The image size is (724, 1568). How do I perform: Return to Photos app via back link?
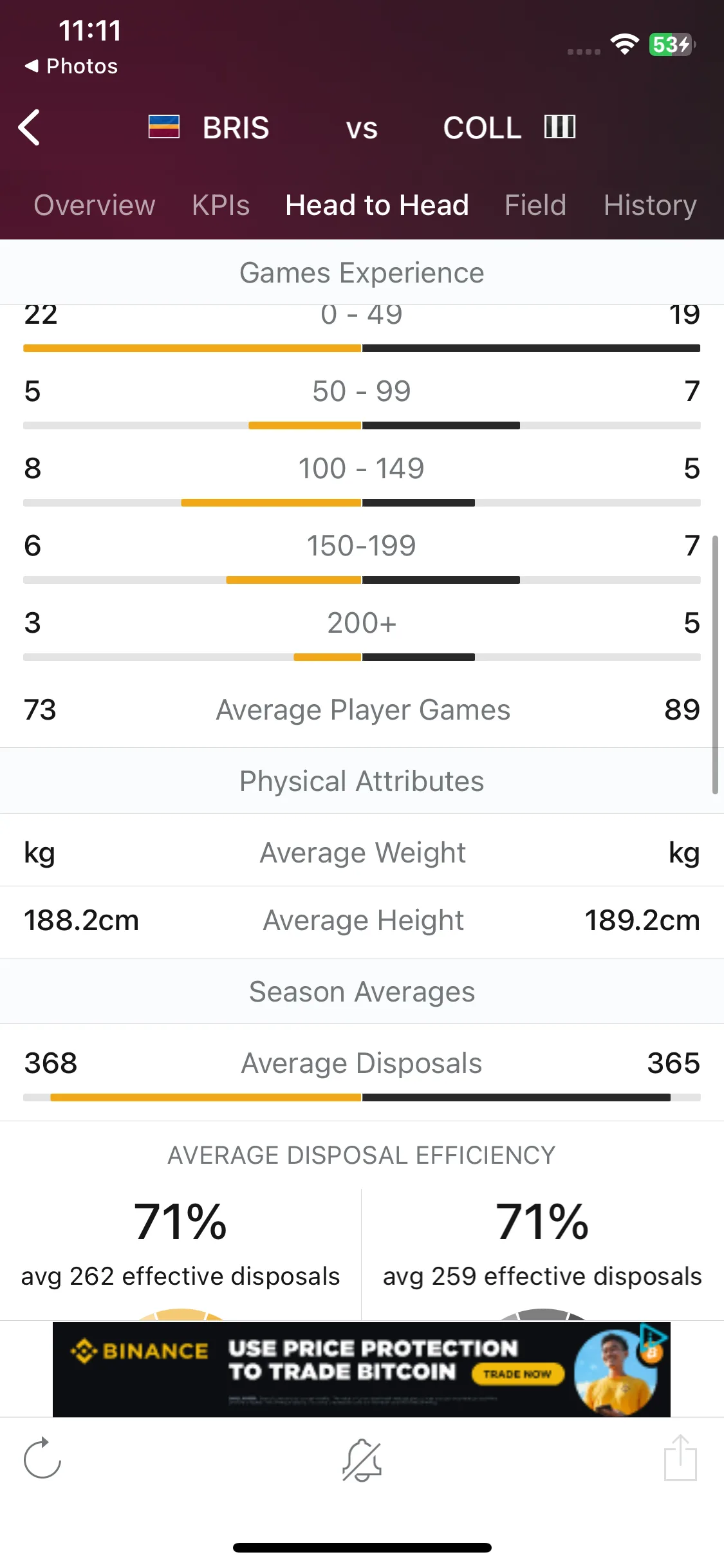(71, 66)
